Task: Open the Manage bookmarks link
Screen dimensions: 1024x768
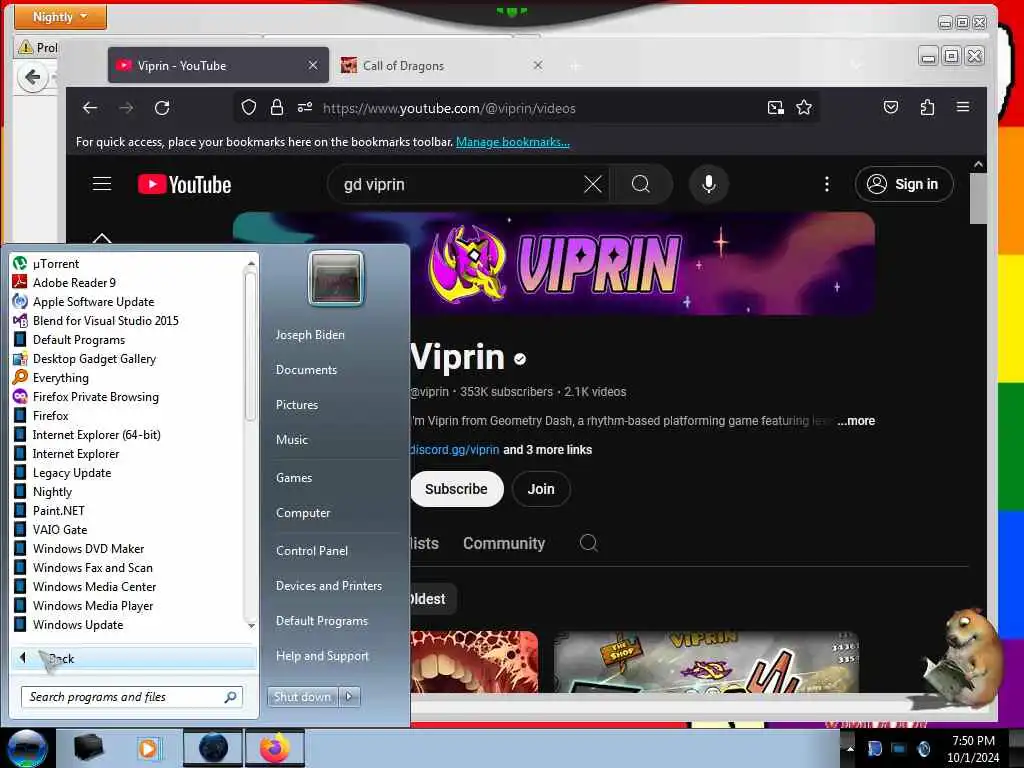Action: click(x=513, y=142)
